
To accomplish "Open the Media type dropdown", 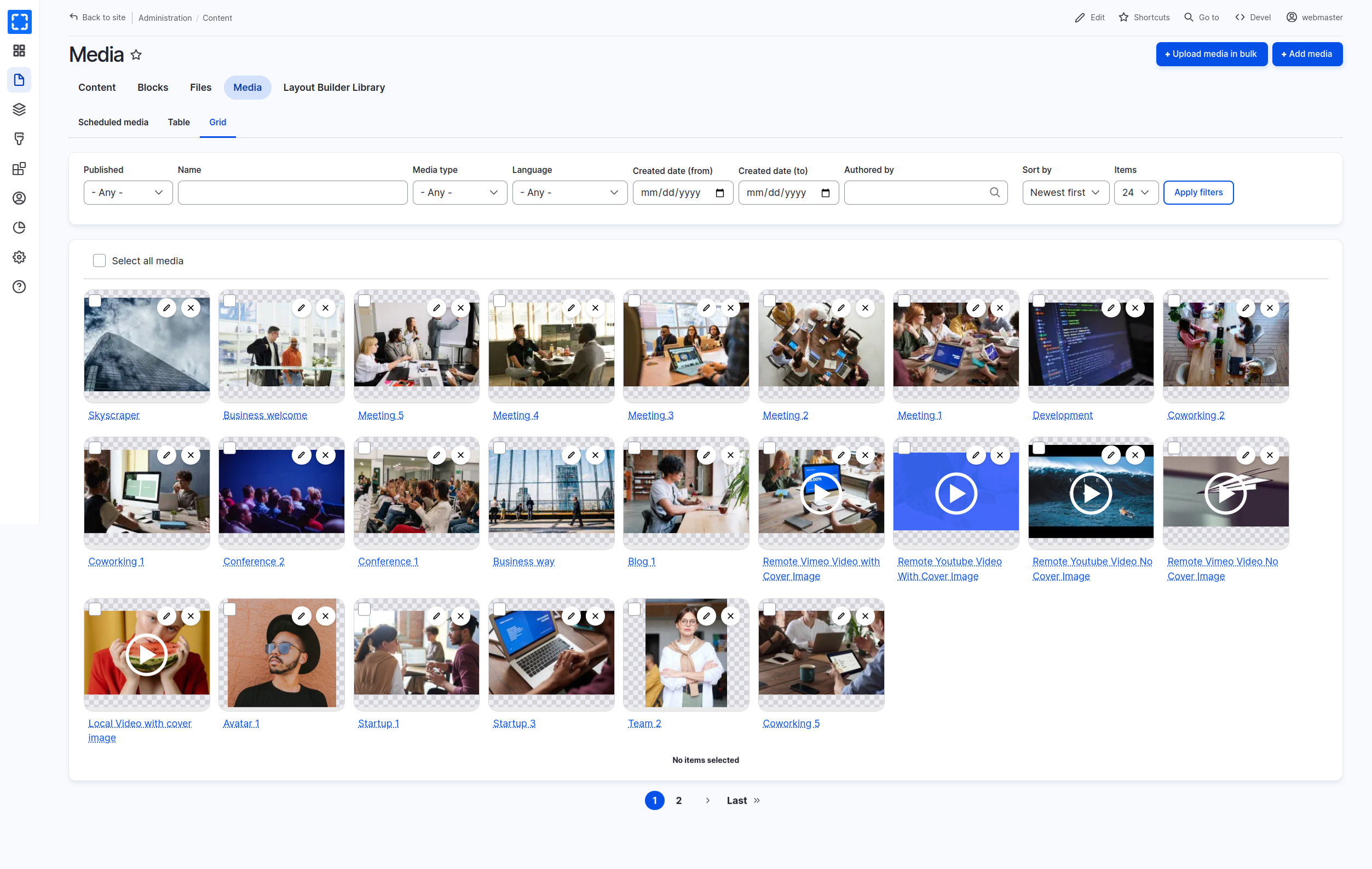I will pos(459,193).
